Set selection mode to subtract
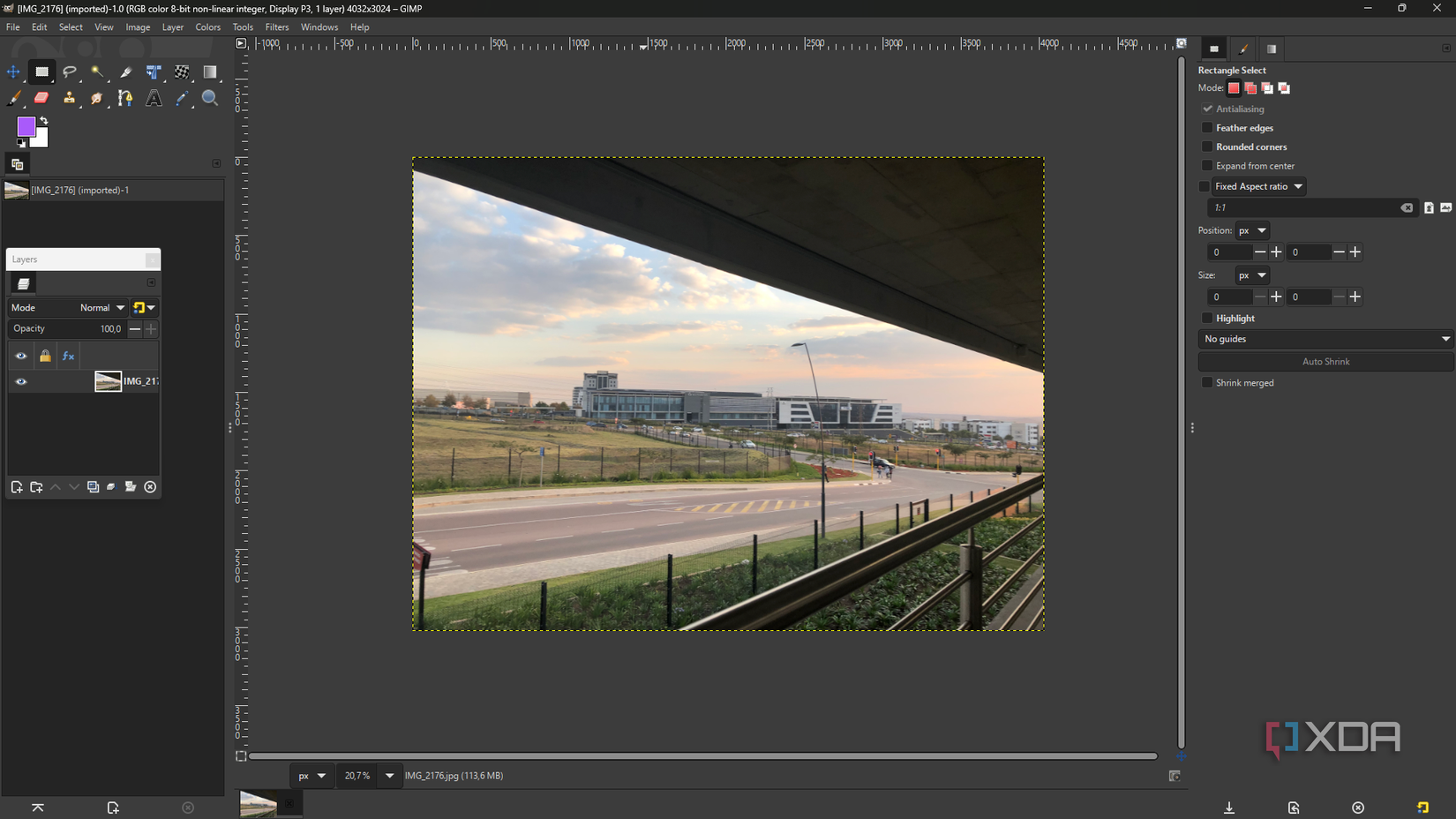This screenshot has height=819, width=1456. tap(1267, 87)
